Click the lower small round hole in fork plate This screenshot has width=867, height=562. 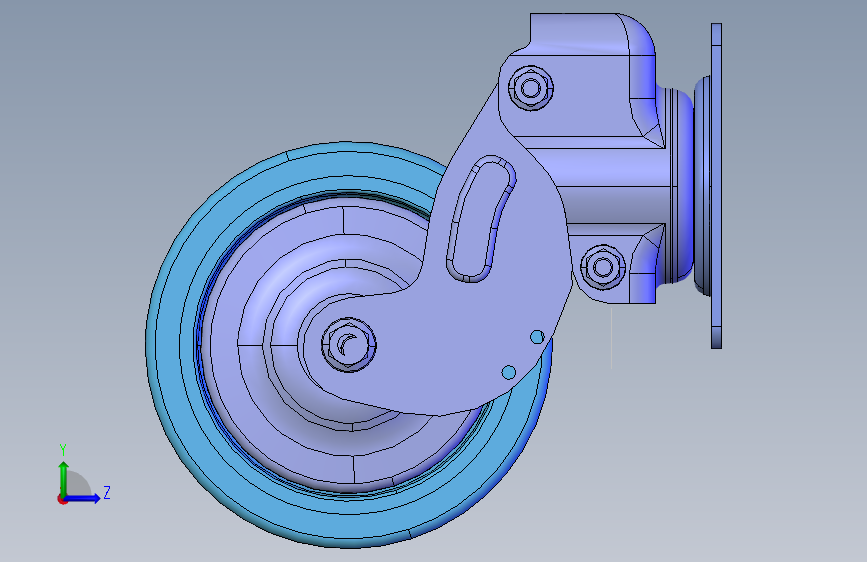(x=509, y=372)
